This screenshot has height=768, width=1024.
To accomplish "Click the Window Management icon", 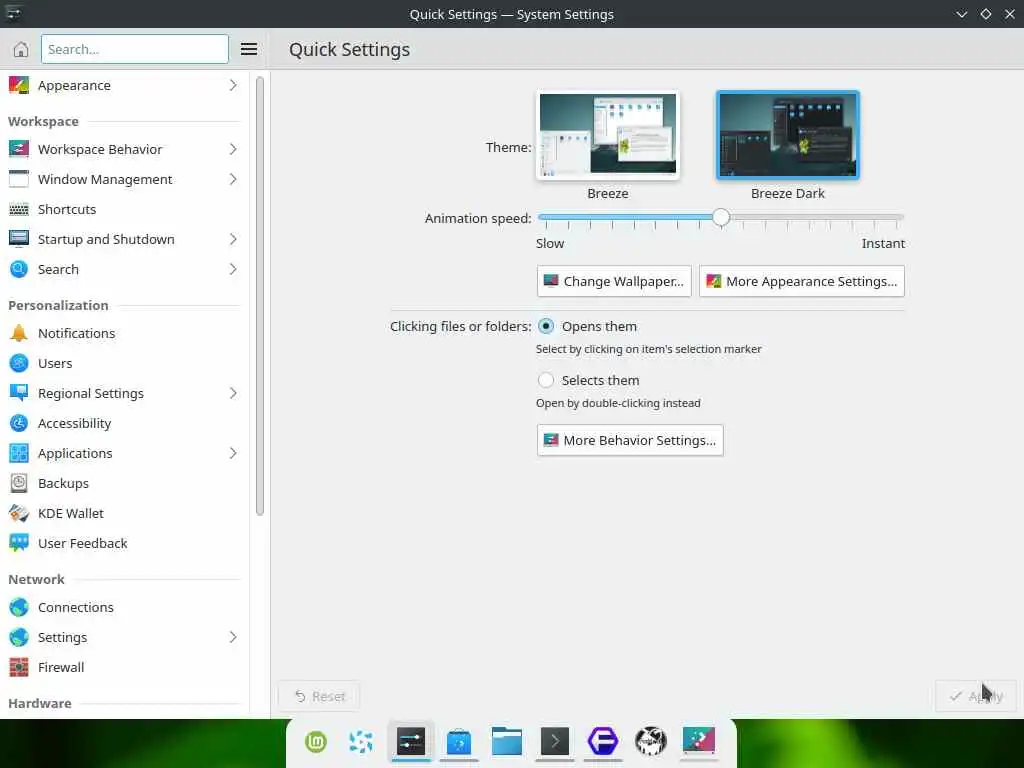I will pos(19,179).
